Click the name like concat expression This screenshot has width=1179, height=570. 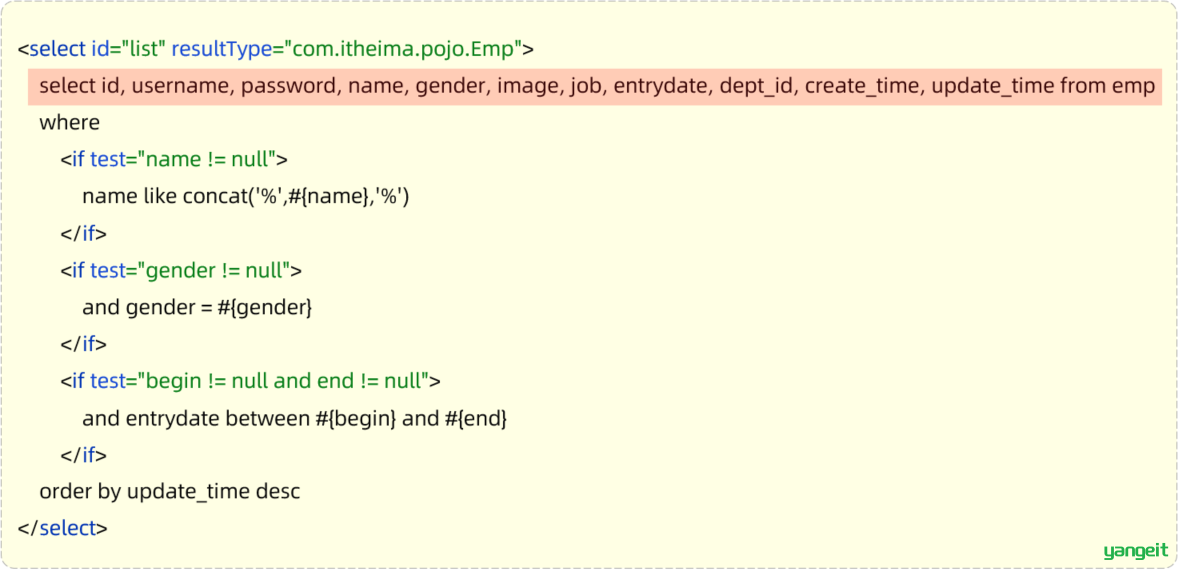tap(245, 197)
